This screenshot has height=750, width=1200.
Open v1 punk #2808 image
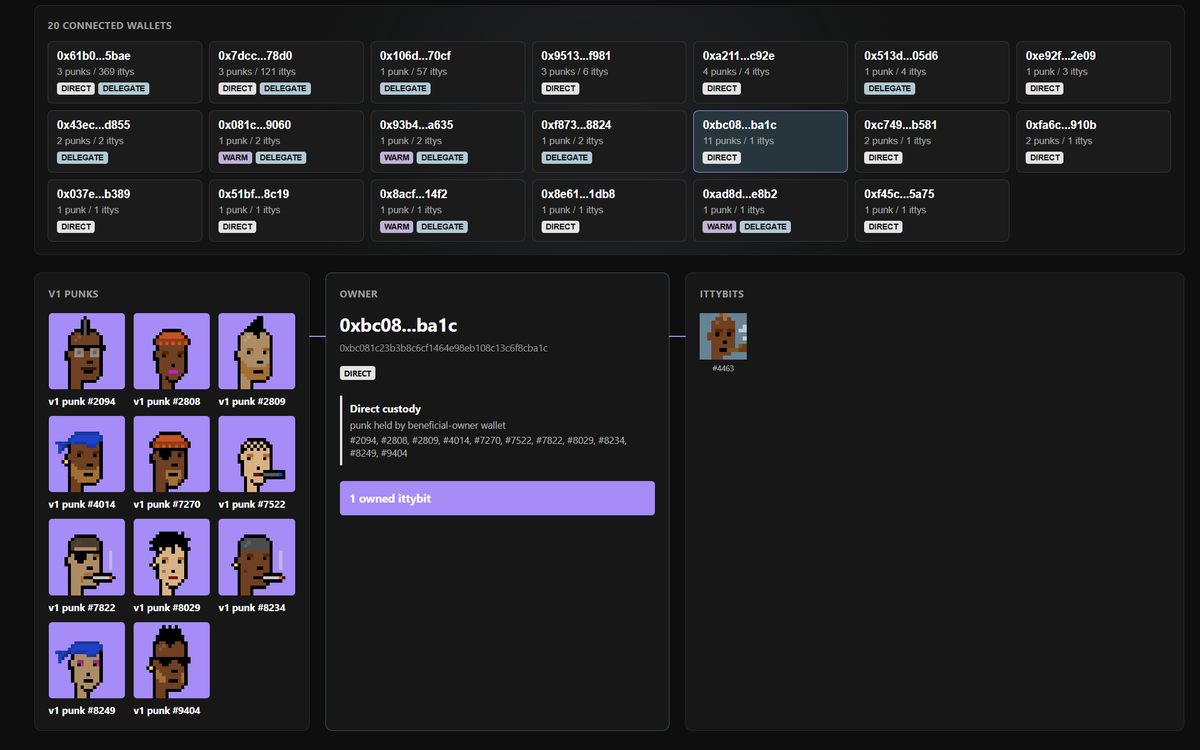pyautogui.click(x=172, y=351)
